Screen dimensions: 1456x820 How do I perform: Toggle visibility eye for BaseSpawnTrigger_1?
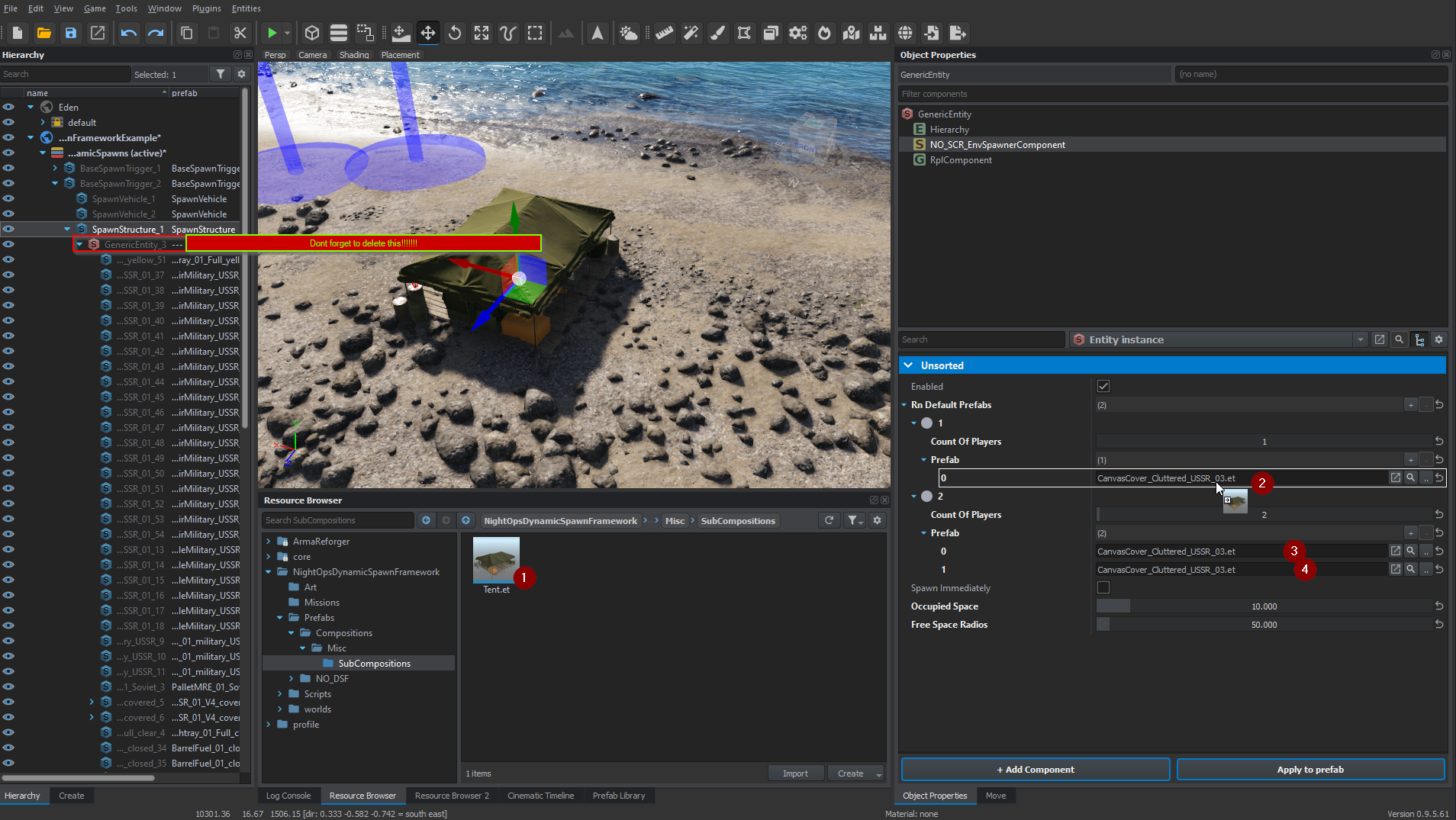click(8, 169)
